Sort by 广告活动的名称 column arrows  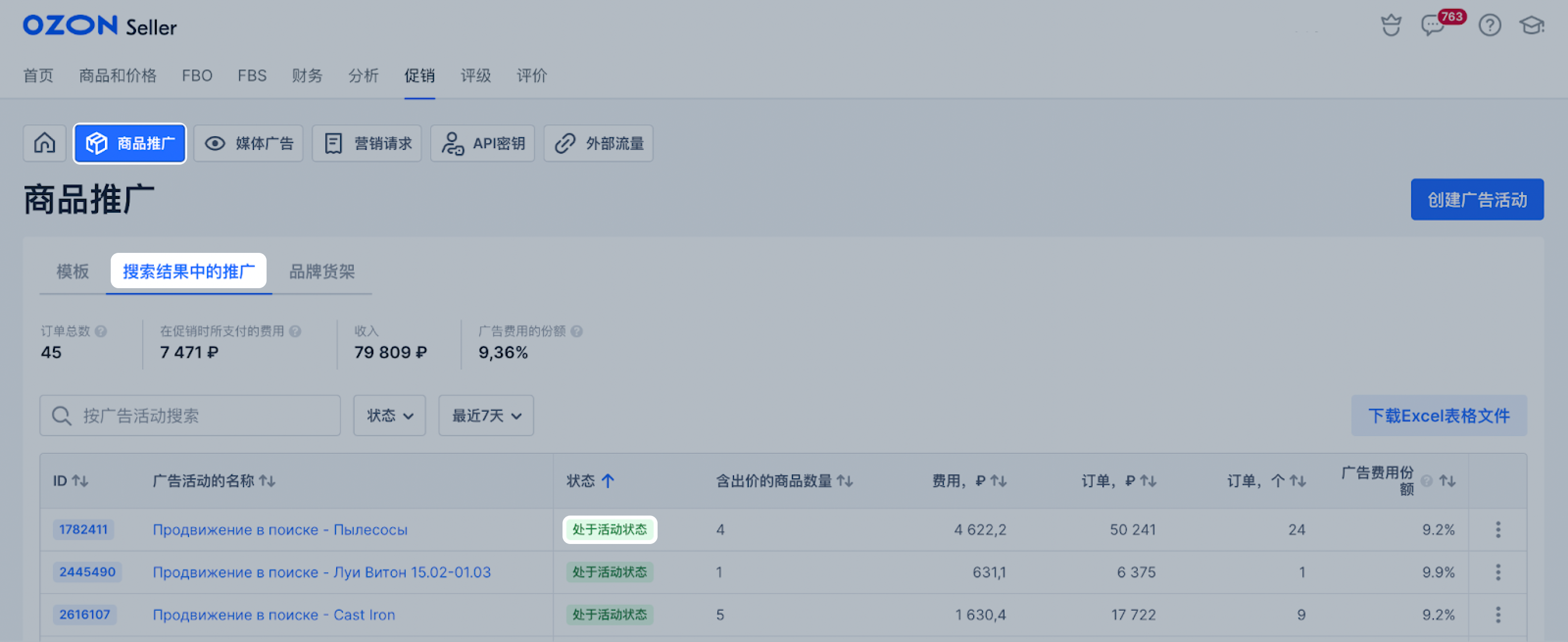267,481
